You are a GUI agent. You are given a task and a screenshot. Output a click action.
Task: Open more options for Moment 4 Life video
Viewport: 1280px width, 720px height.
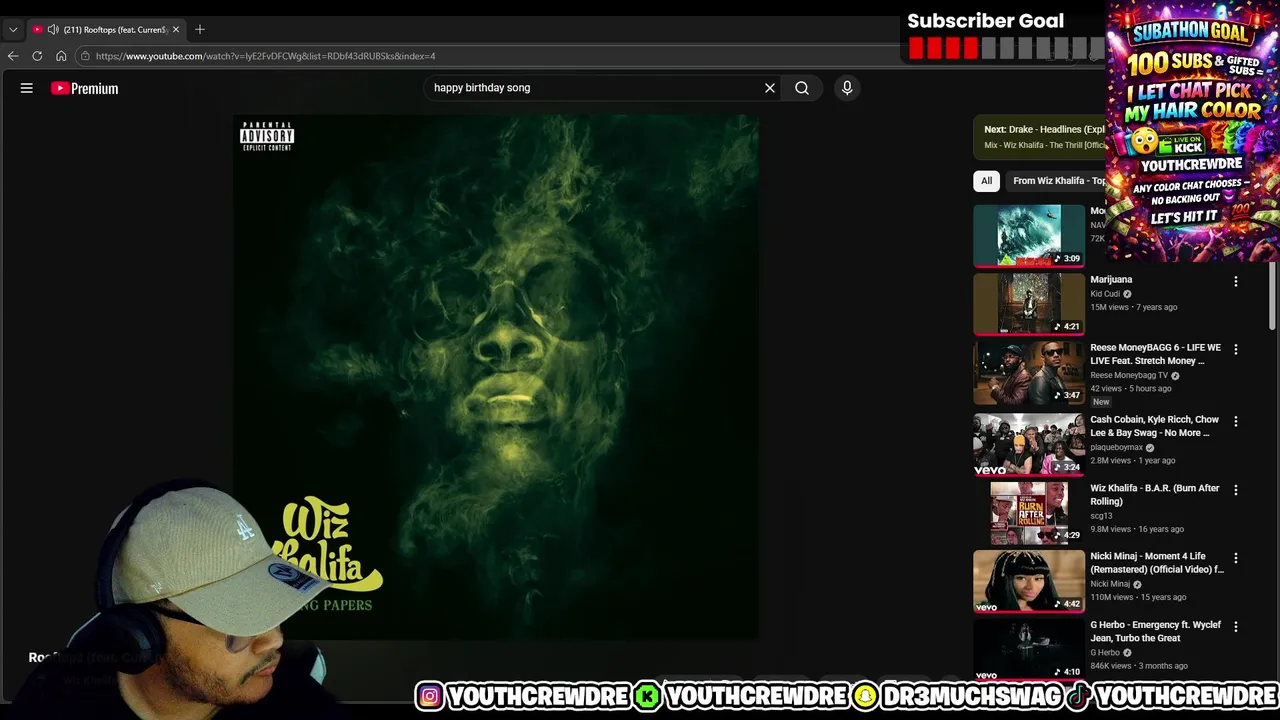tap(1236, 558)
